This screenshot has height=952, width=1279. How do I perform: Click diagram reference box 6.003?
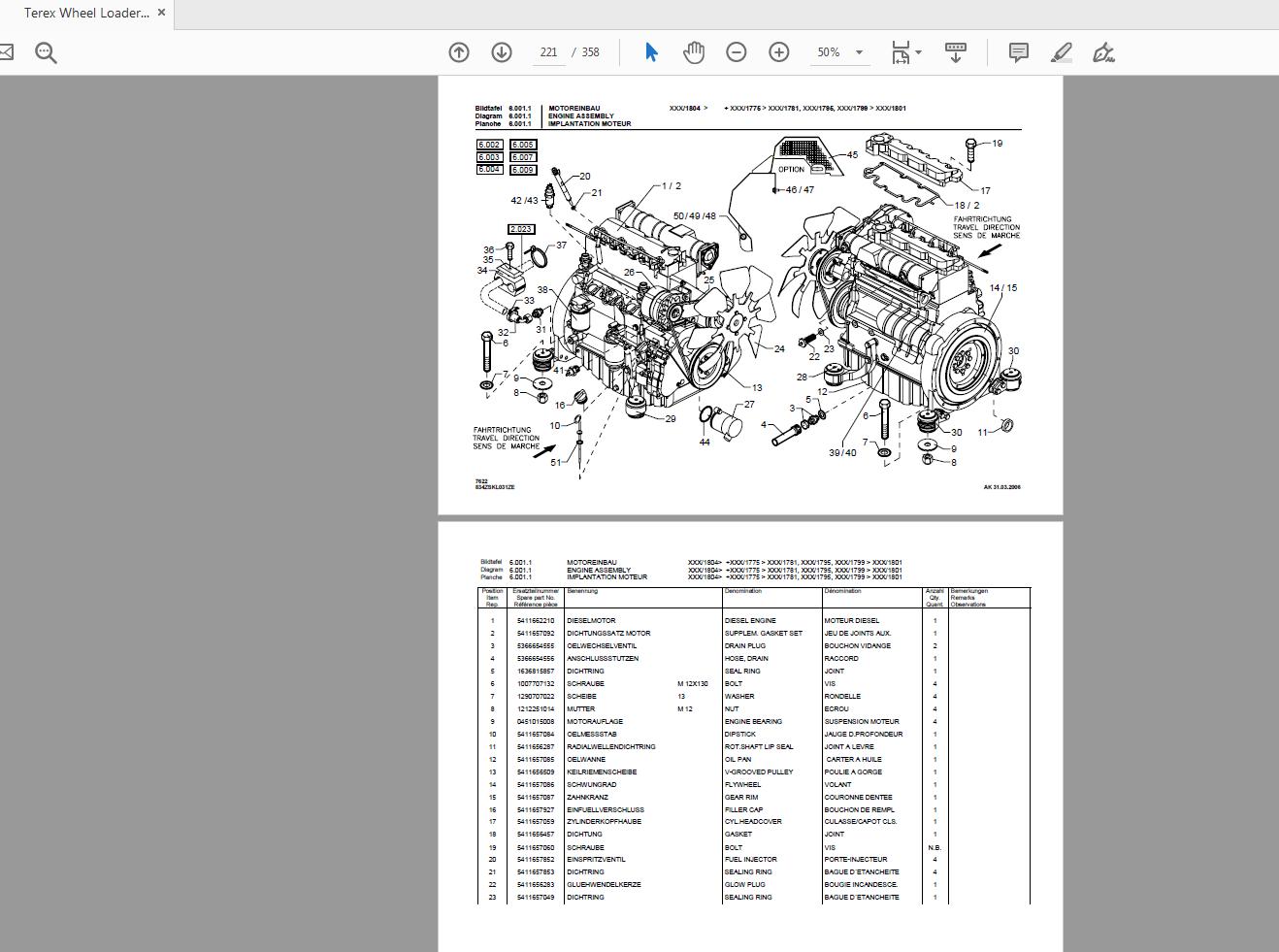point(489,157)
